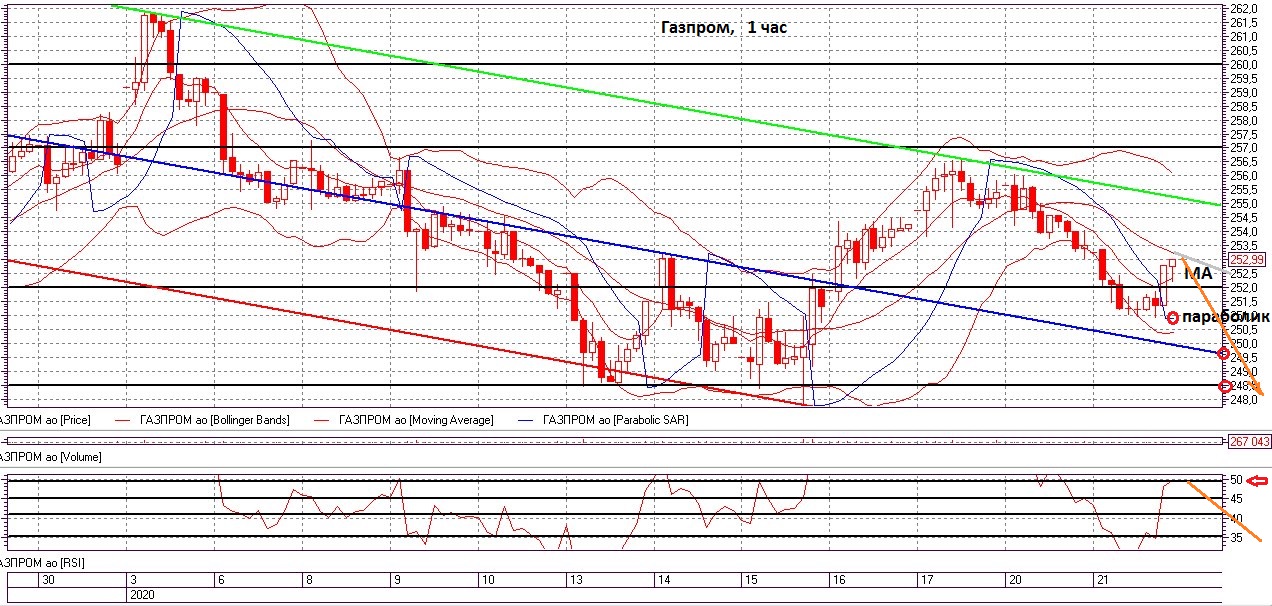Select the ГАЗПРОМ ао [Moving Average] legend label

pyautogui.click(x=416, y=420)
